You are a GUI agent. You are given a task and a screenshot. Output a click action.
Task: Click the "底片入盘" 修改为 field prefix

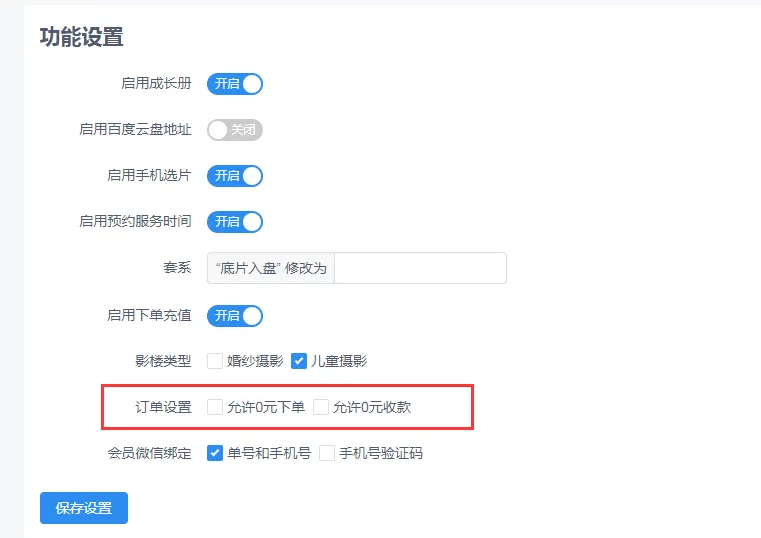(271, 268)
